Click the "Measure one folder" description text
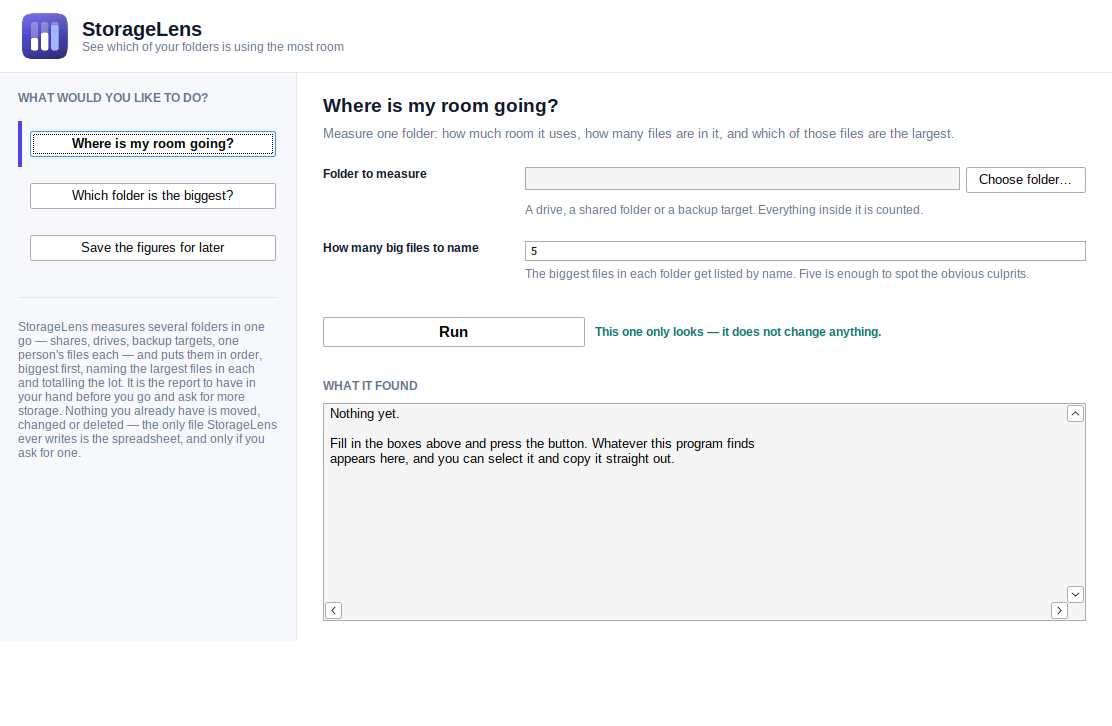Viewport: 1112px width, 726px height. (x=638, y=133)
